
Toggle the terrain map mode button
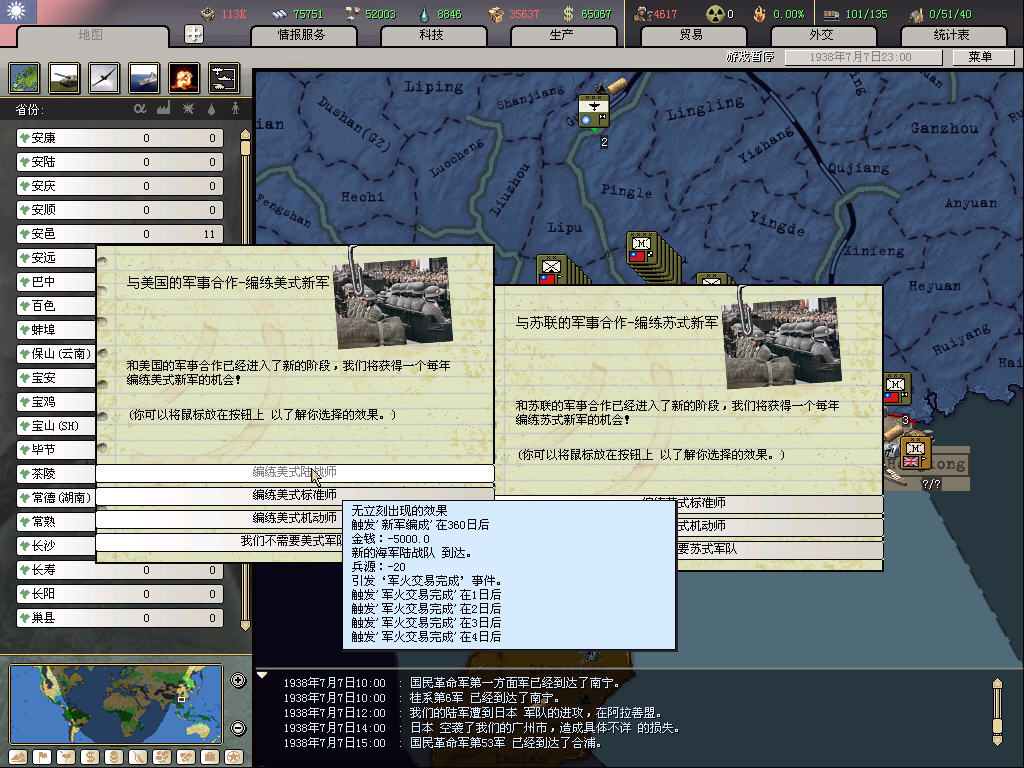pos(16,756)
